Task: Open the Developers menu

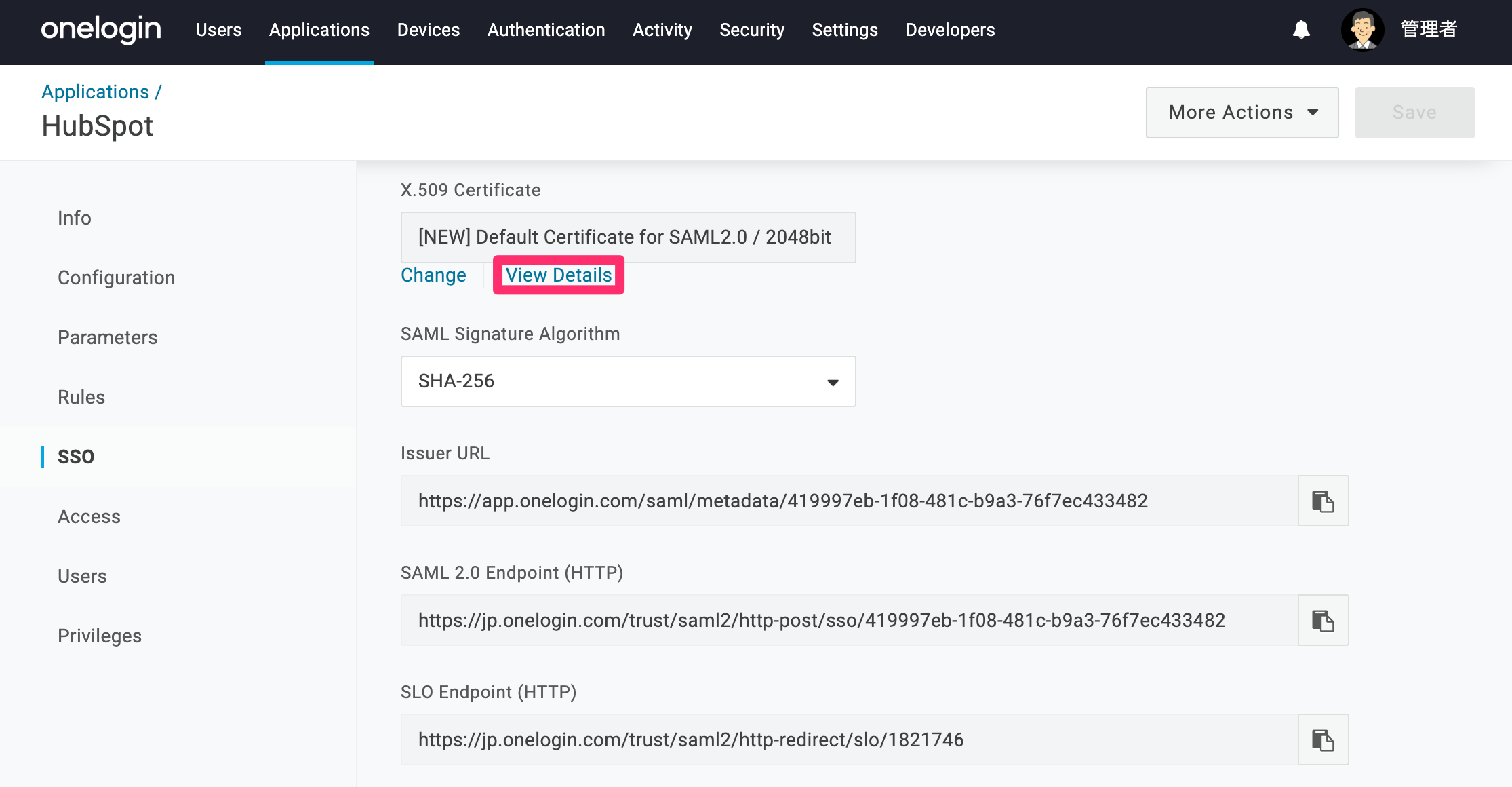Action: [951, 30]
